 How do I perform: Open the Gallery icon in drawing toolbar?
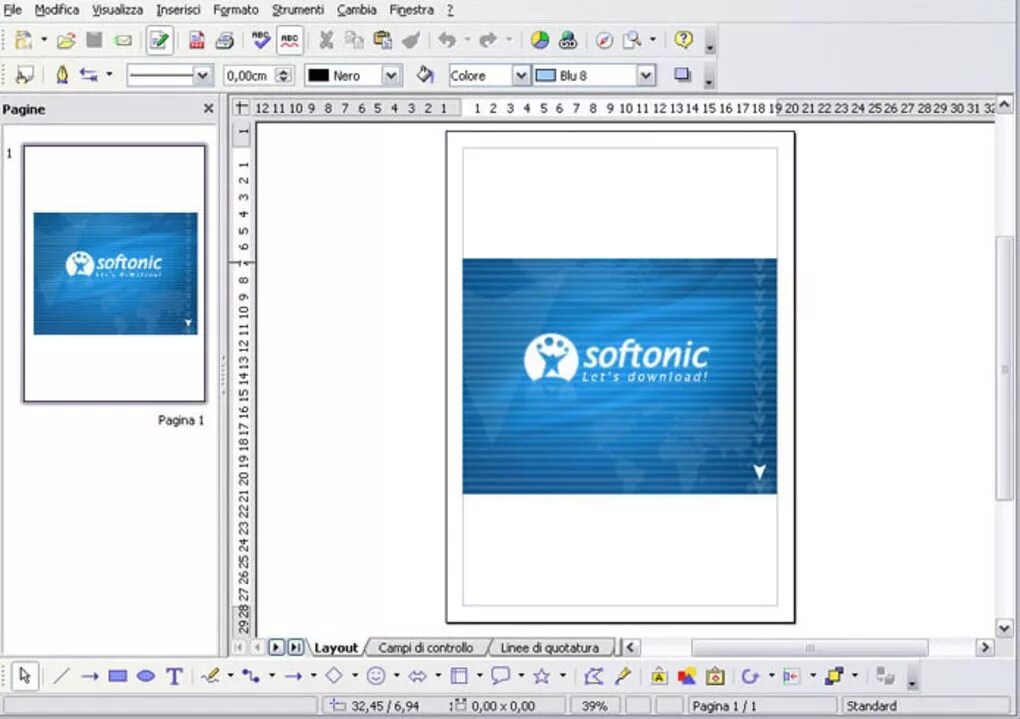tap(715, 677)
